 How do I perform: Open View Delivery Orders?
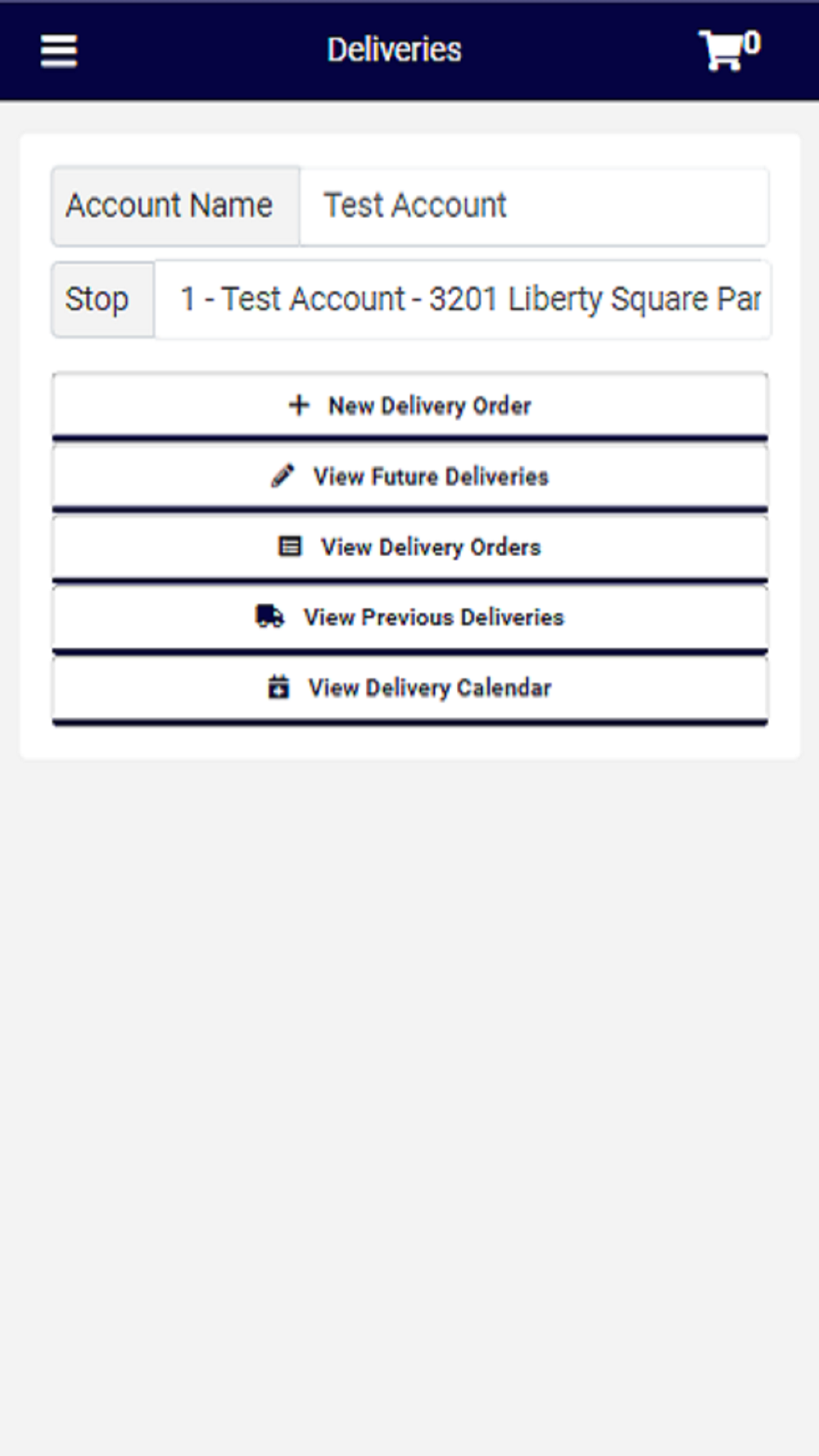pyautogui.click(x=410, y=547)
